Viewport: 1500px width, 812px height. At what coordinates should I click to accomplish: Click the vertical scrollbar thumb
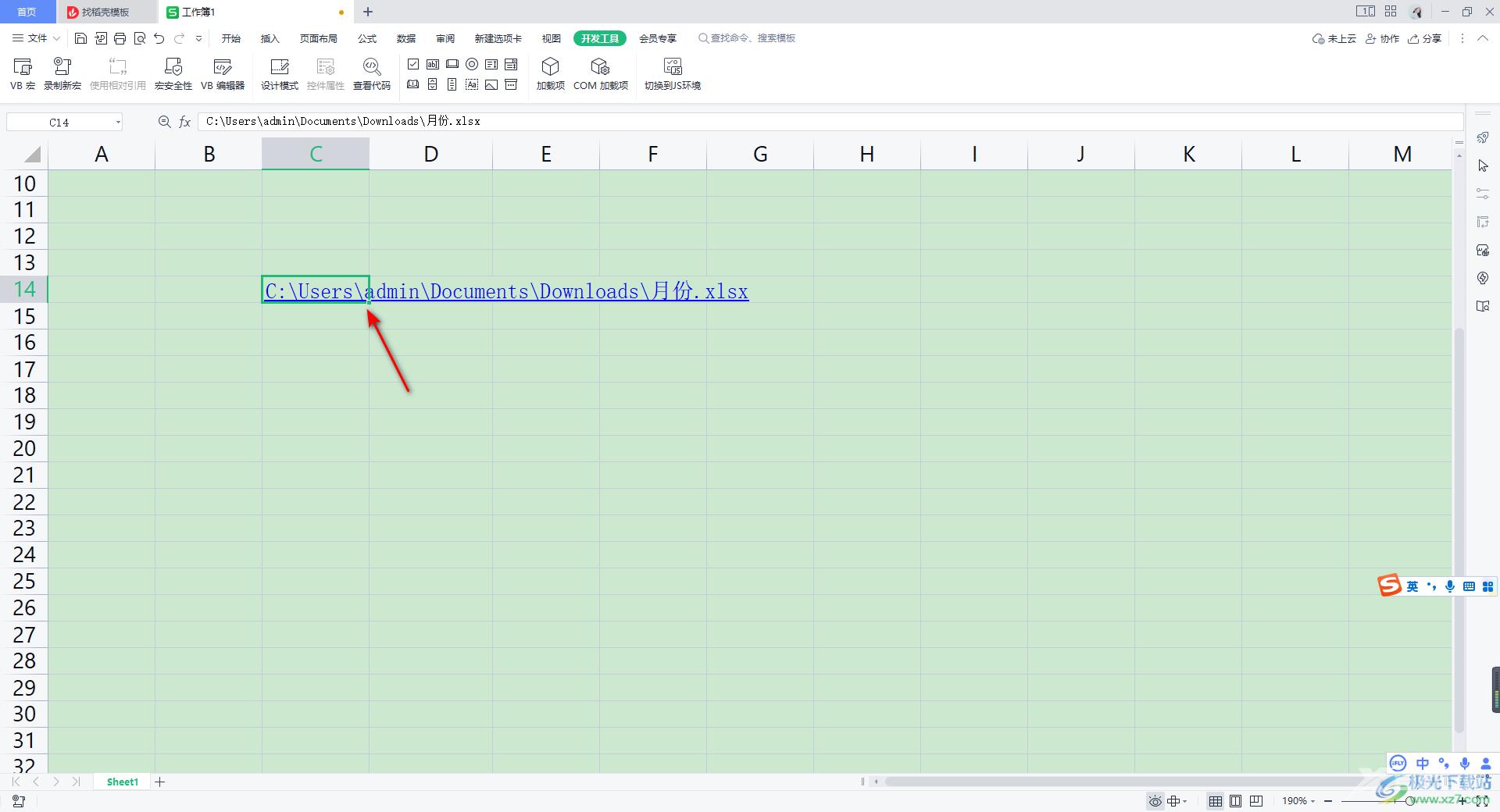click(1459, 531)
